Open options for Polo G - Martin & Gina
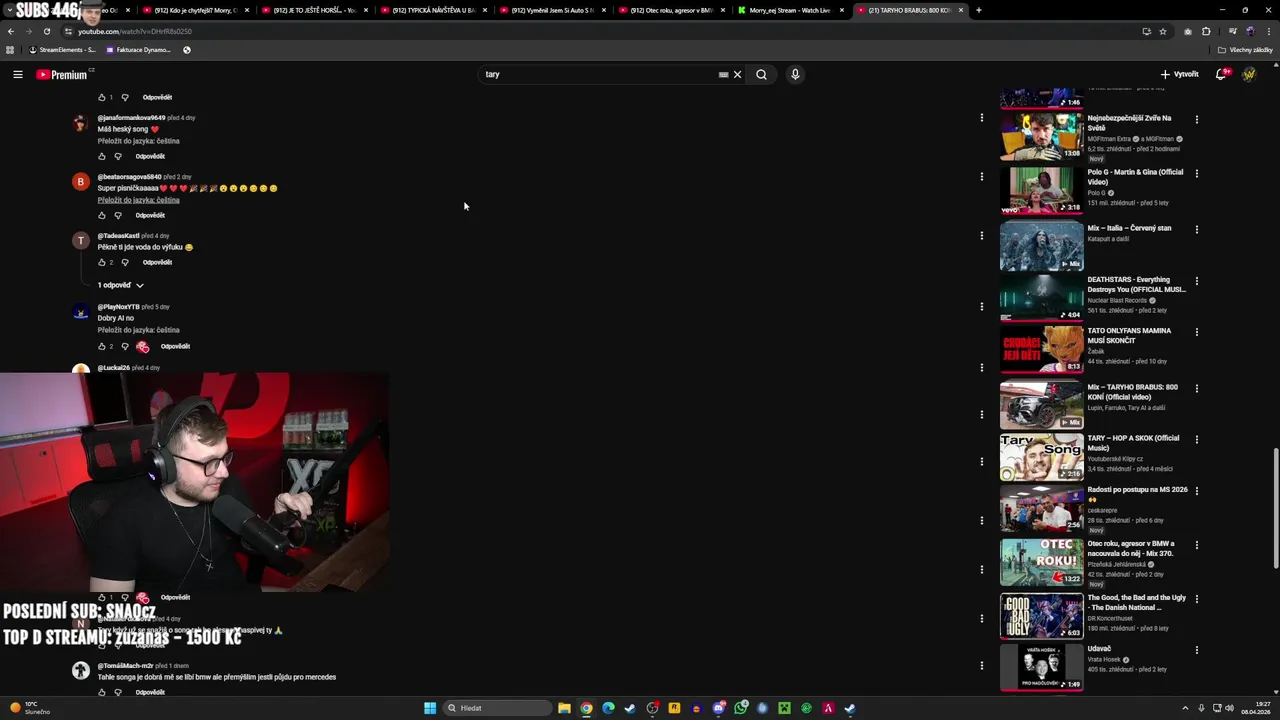Screen dimensions: 1280x720 coord(1196,174)
